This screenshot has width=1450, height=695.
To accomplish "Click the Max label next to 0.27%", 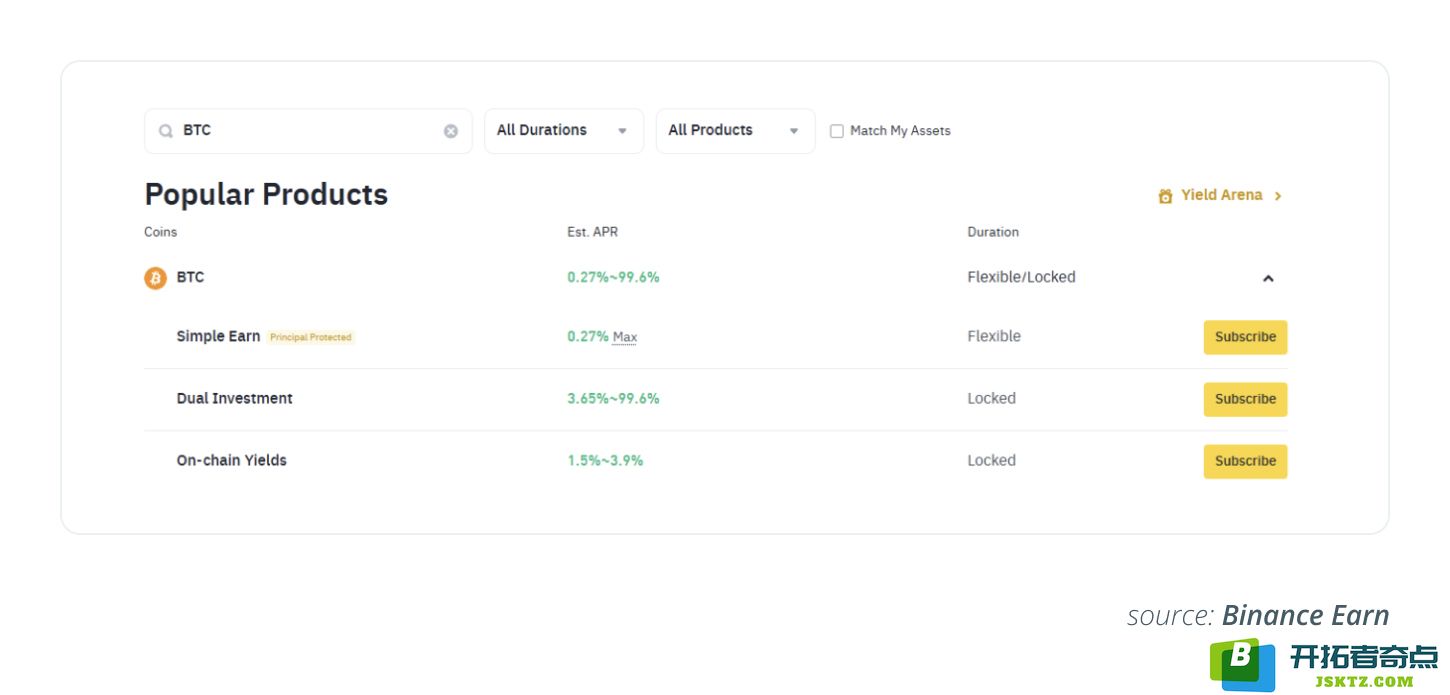I will coord(625,337).
